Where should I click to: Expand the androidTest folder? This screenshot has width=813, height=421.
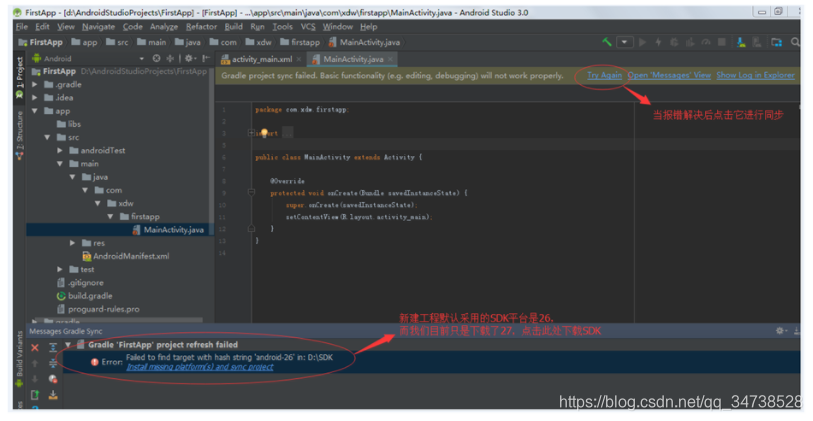60,150
